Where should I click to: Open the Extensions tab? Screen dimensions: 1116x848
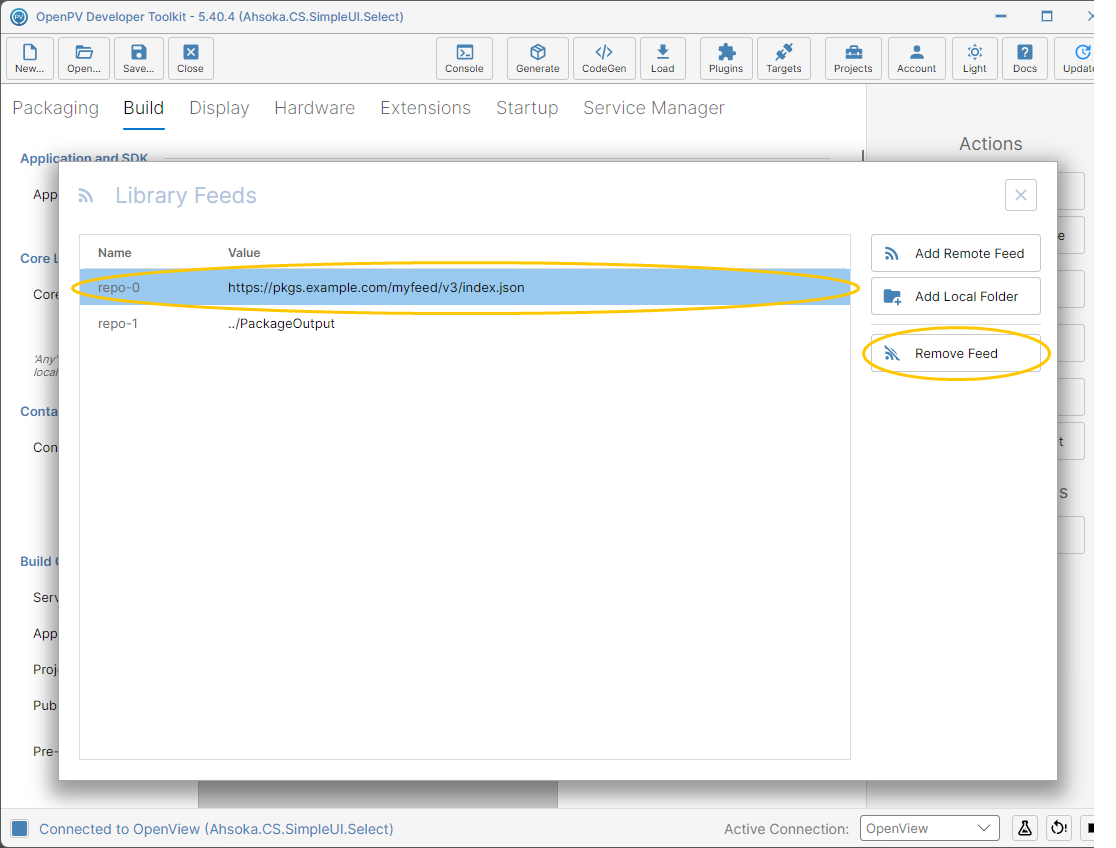(426, 108)
